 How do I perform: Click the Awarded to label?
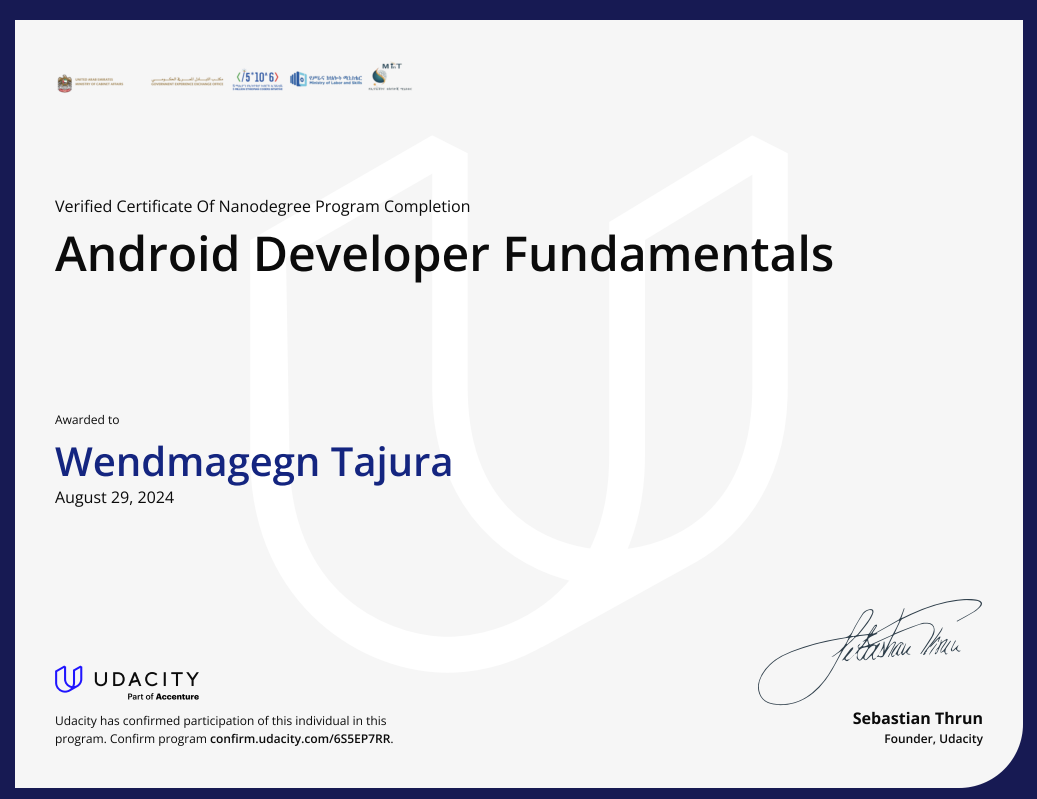click(87, 420)
